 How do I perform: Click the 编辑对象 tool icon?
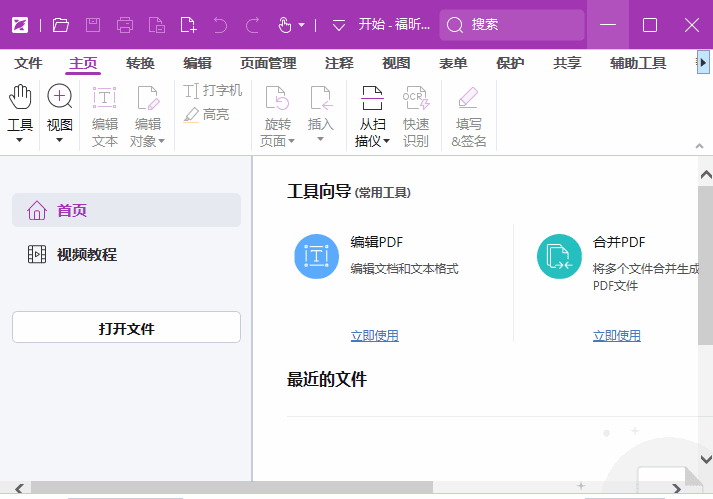point(148,98)
